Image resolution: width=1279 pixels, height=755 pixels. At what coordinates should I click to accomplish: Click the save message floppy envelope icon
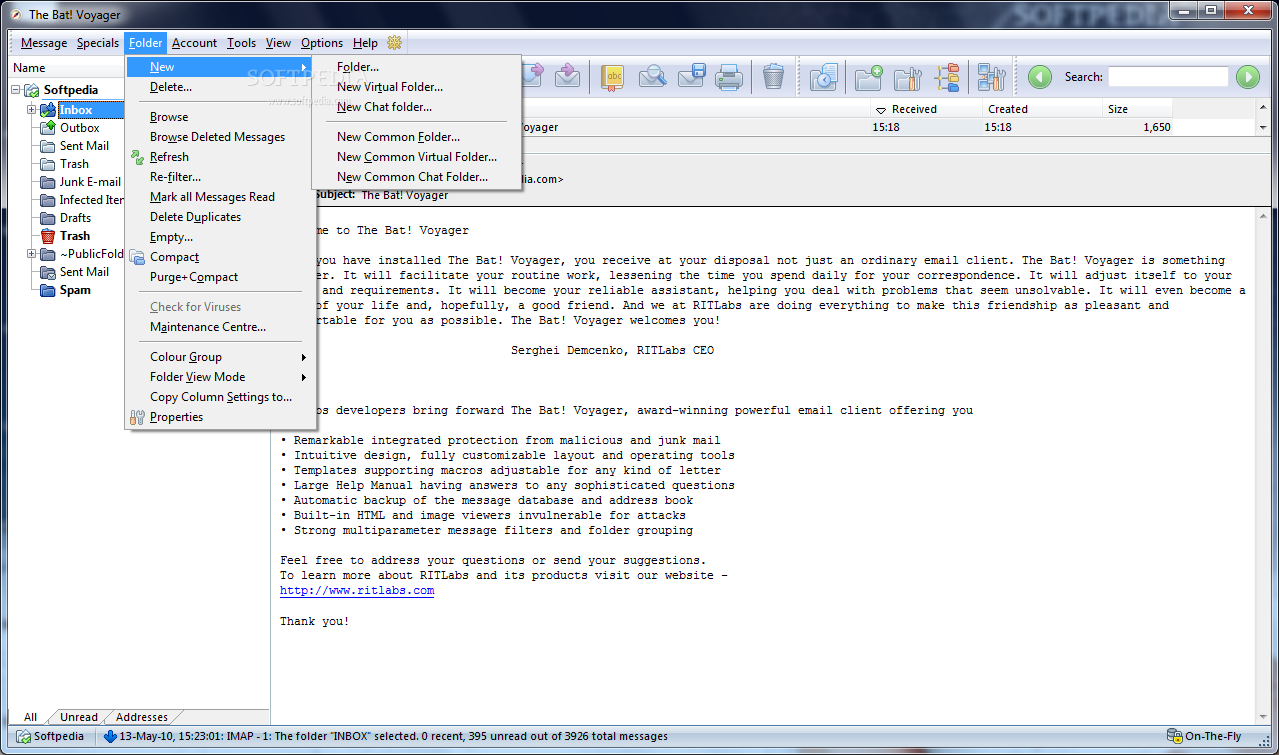pyautogui.click(x=692, y=76)
